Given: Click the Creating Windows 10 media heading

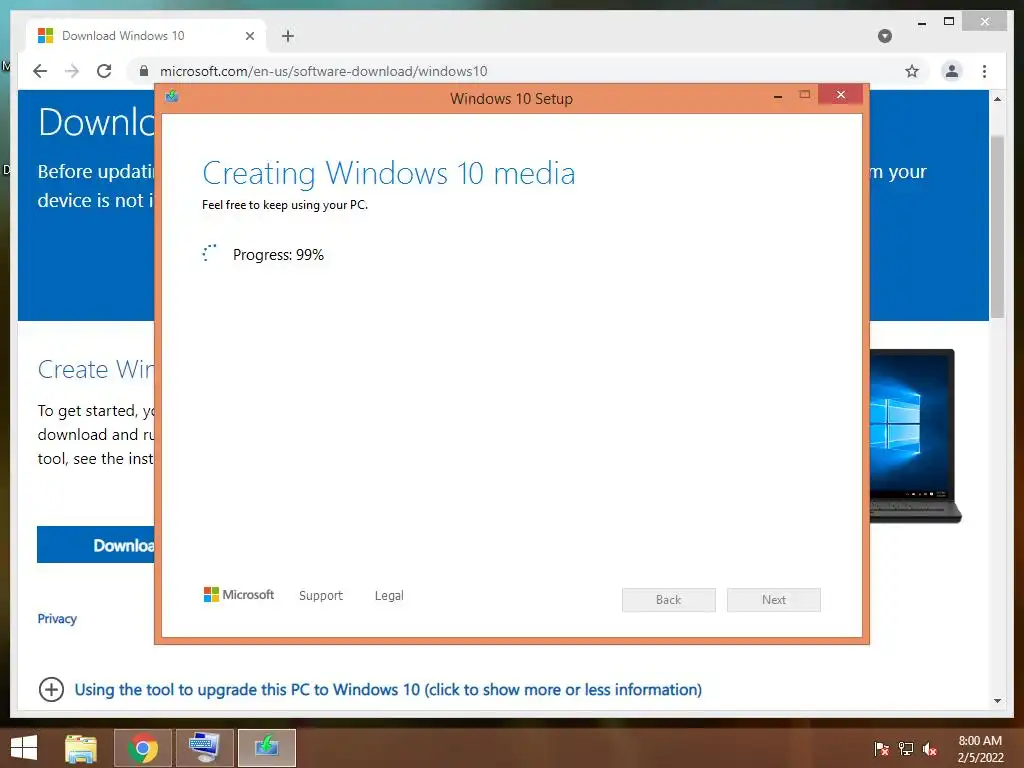Looking at the screenshot, I should (389, 174).
